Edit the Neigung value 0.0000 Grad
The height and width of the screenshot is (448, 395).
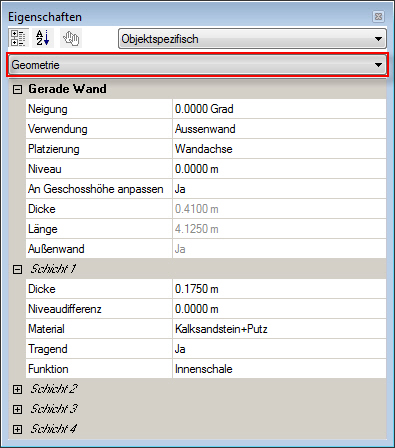click(x=279, y=109)
